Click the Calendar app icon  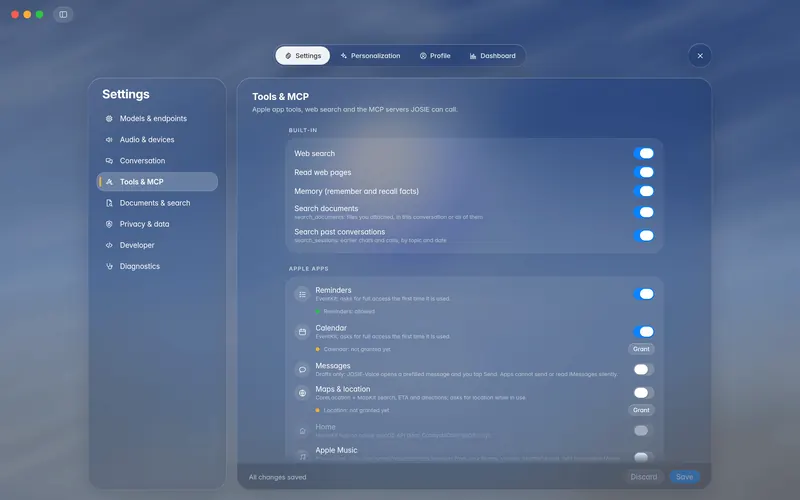click(302, 332)
